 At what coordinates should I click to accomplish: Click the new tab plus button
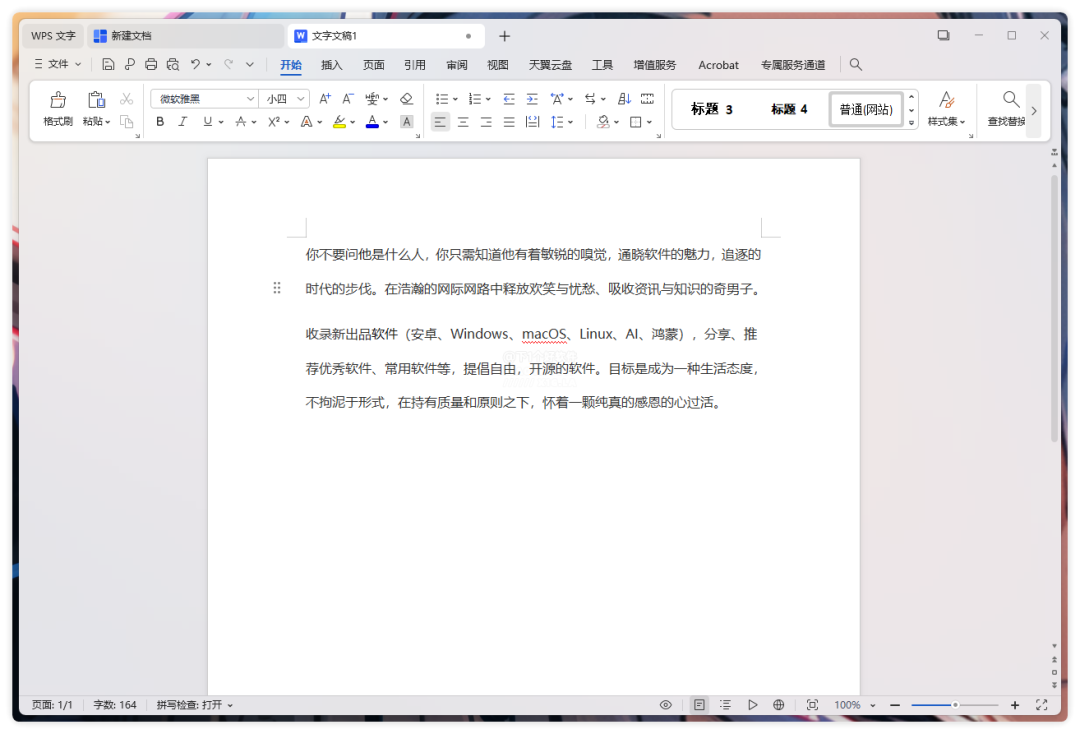coord(504,36)
